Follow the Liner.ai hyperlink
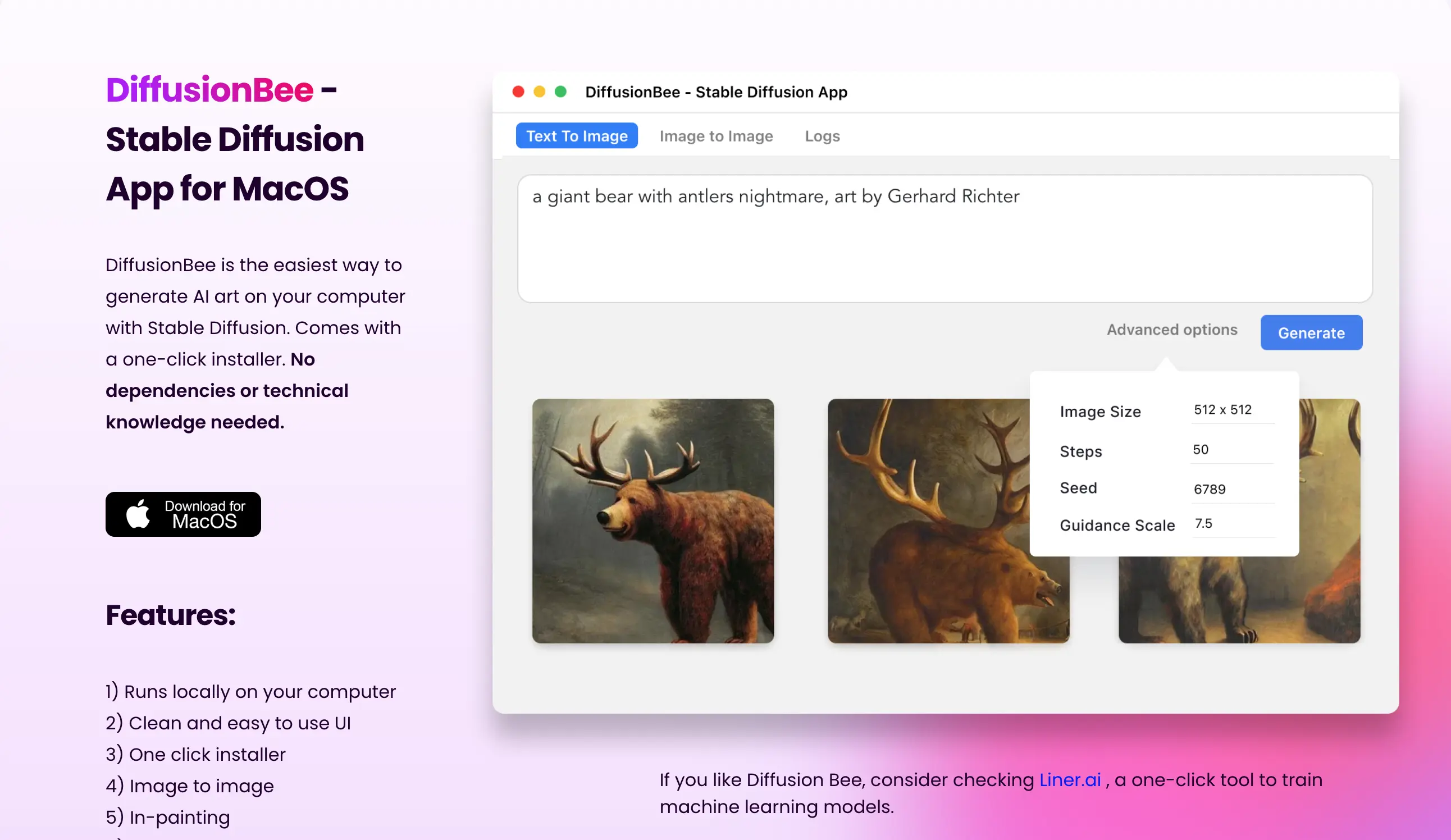Viewport: 1451px width, 840px height. point(1069,779)
